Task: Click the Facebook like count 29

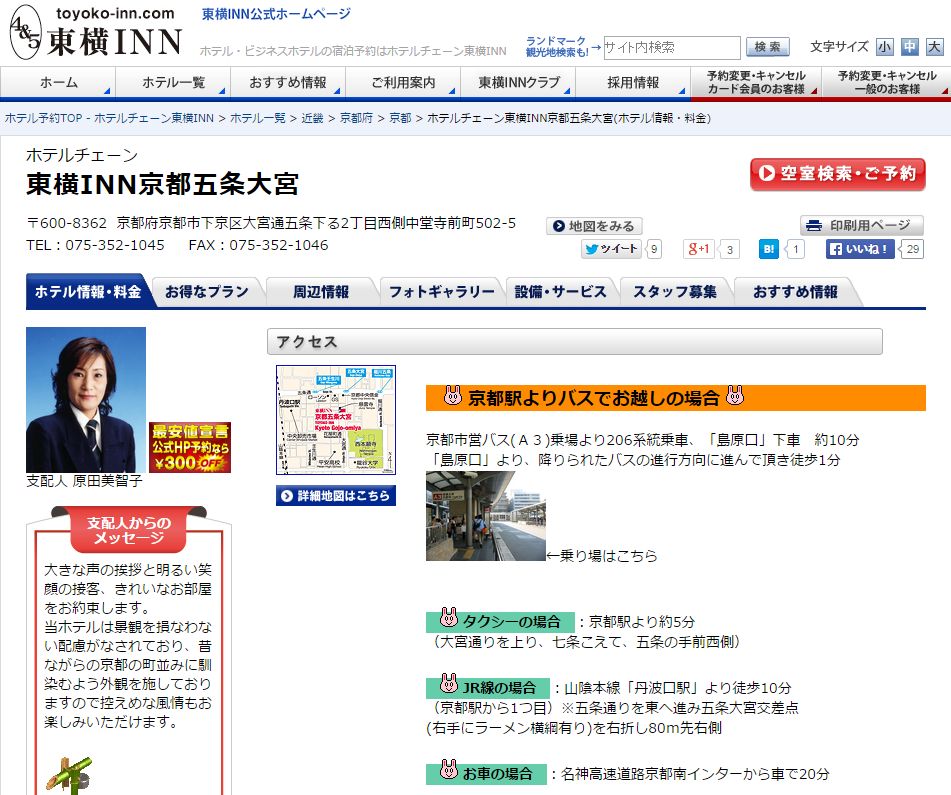Action: [912, 249]
